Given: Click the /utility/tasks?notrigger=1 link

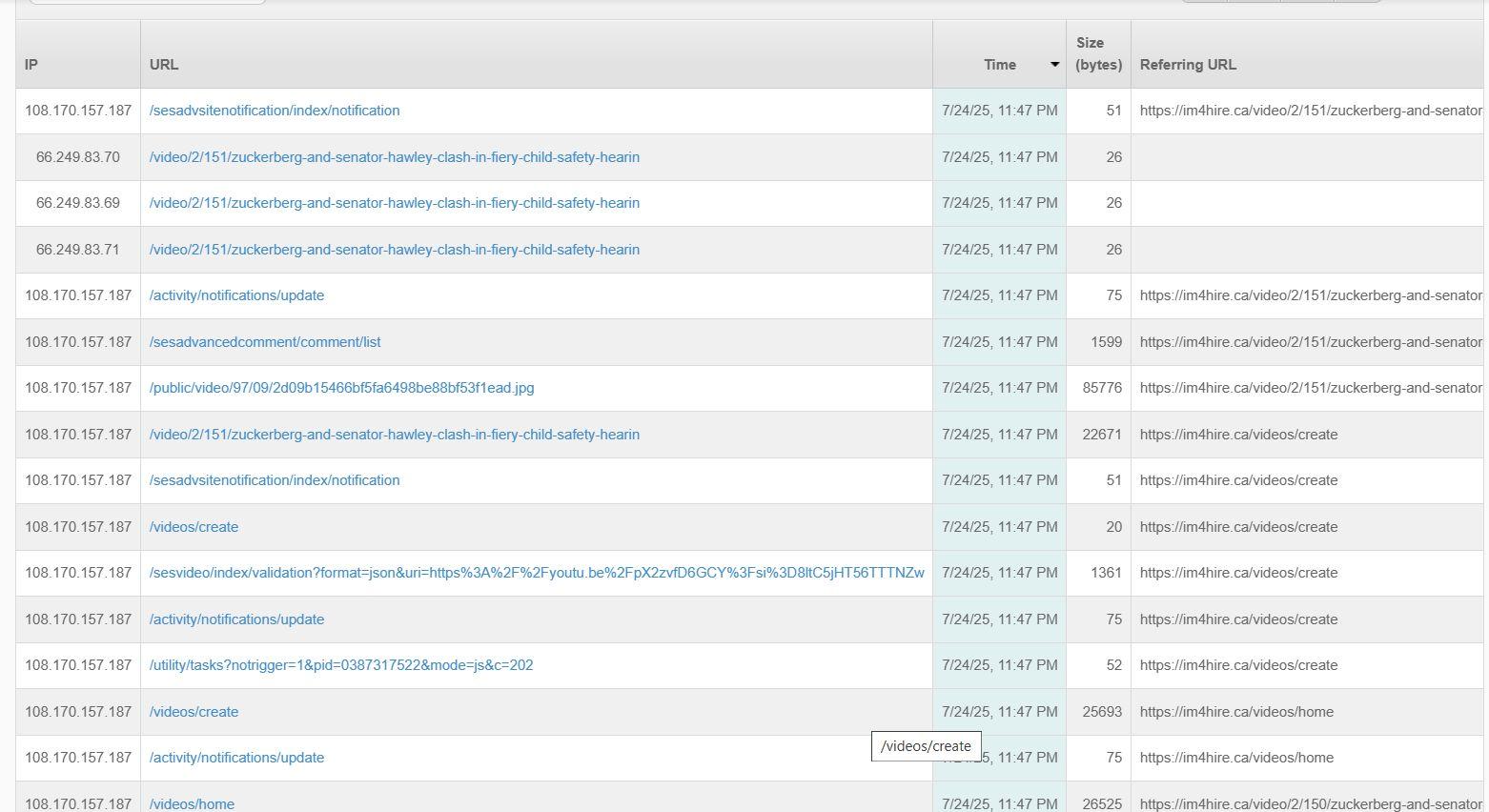Looking at the screenshot, I should click(341, 665).
